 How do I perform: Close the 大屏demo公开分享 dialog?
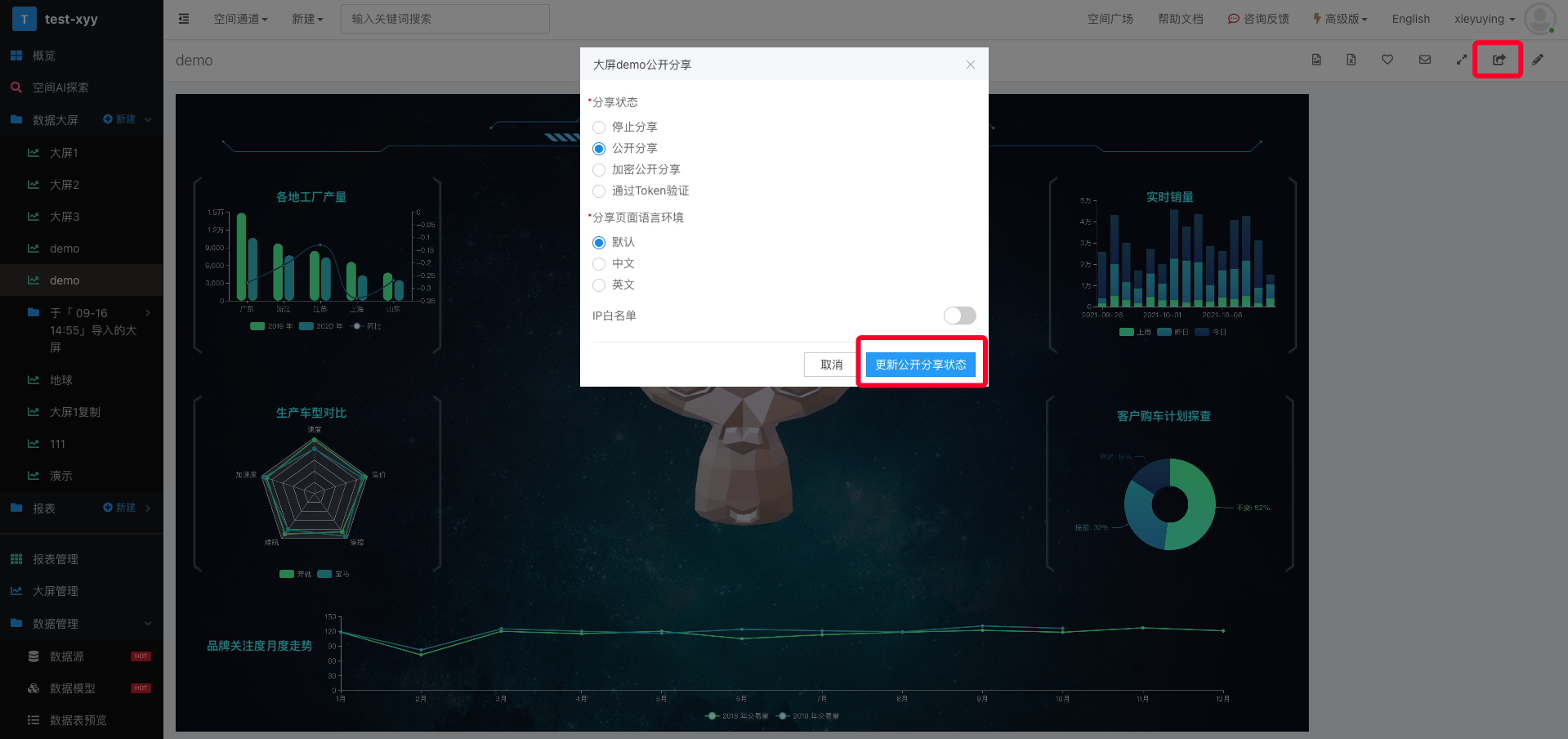[971, 65]
